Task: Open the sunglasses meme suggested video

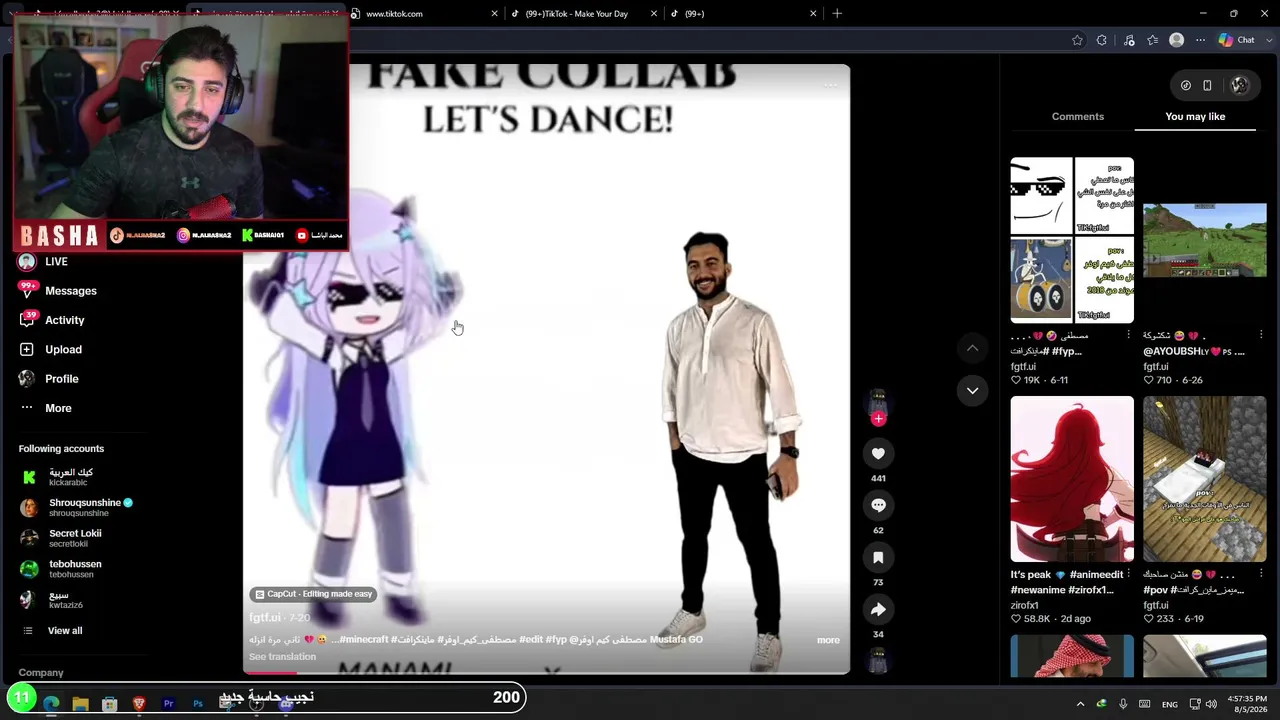Action: click(1072, 240)
